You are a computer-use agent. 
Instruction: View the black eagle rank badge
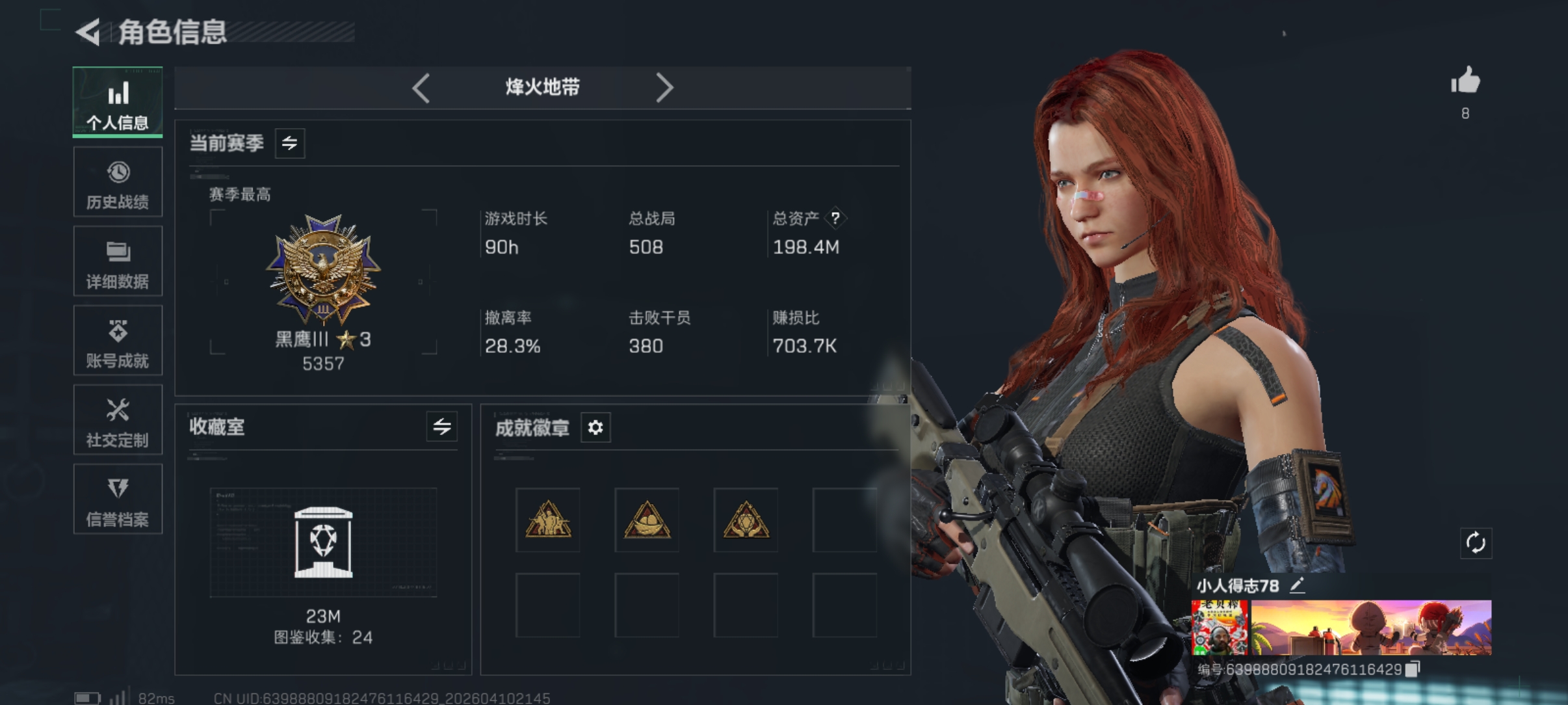click(x=323, y=269)
